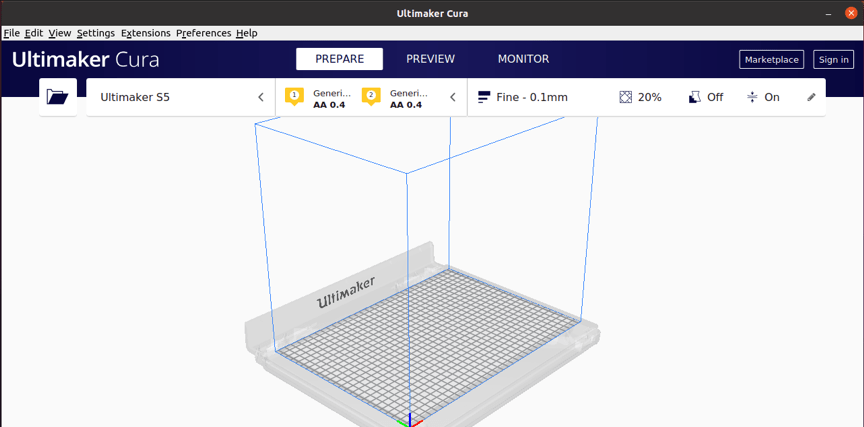
Task: Click the 20% infill icon
Action: [x=625, y=98]
